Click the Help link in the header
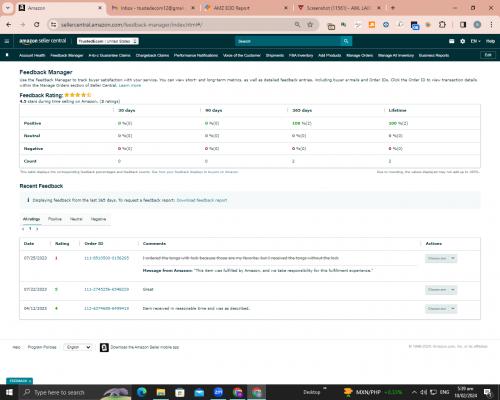Image resolution: width=500 pixels, height=400 pixels. point(490,41)
